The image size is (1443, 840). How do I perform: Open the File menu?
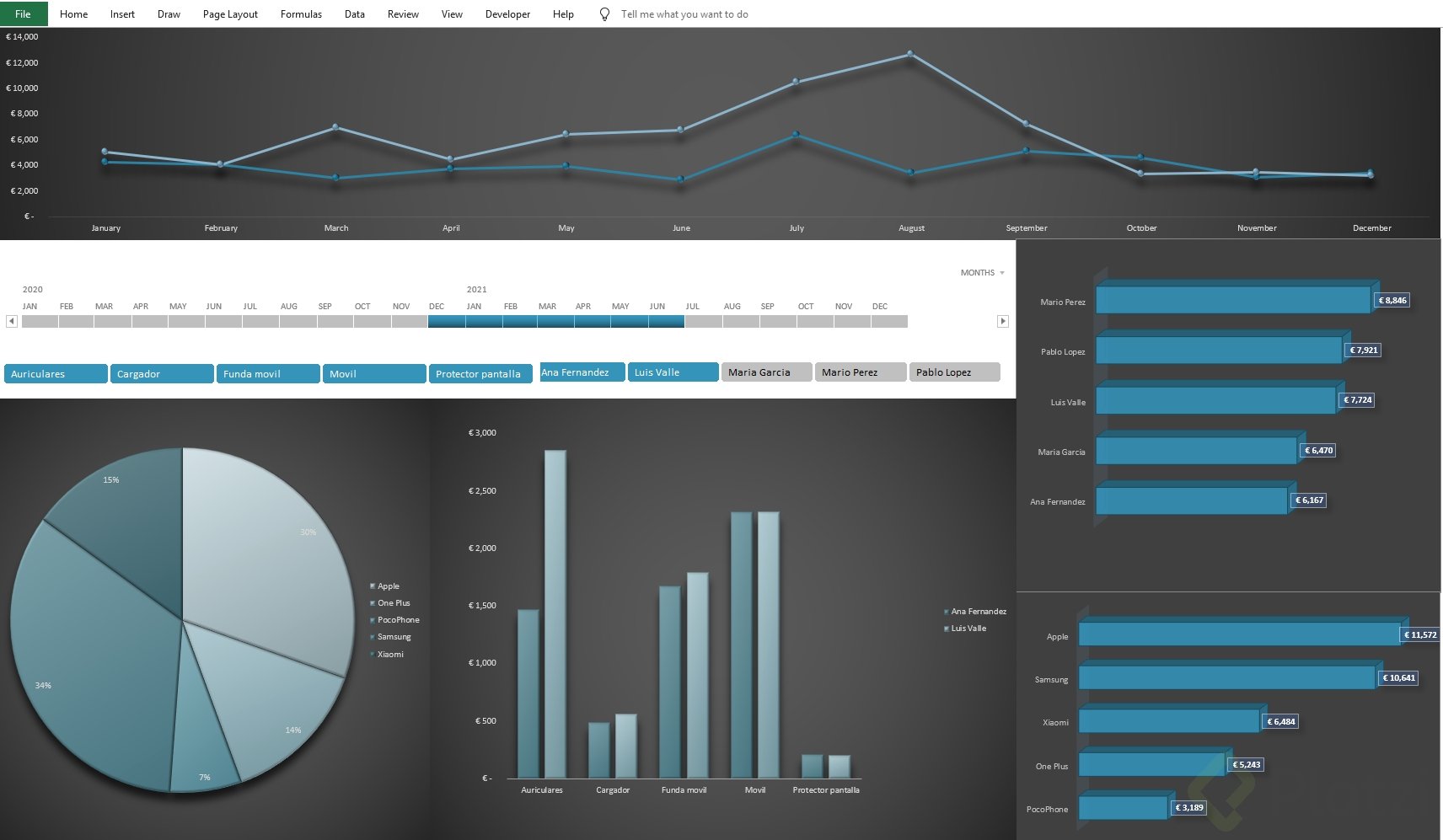coord(24,13)
